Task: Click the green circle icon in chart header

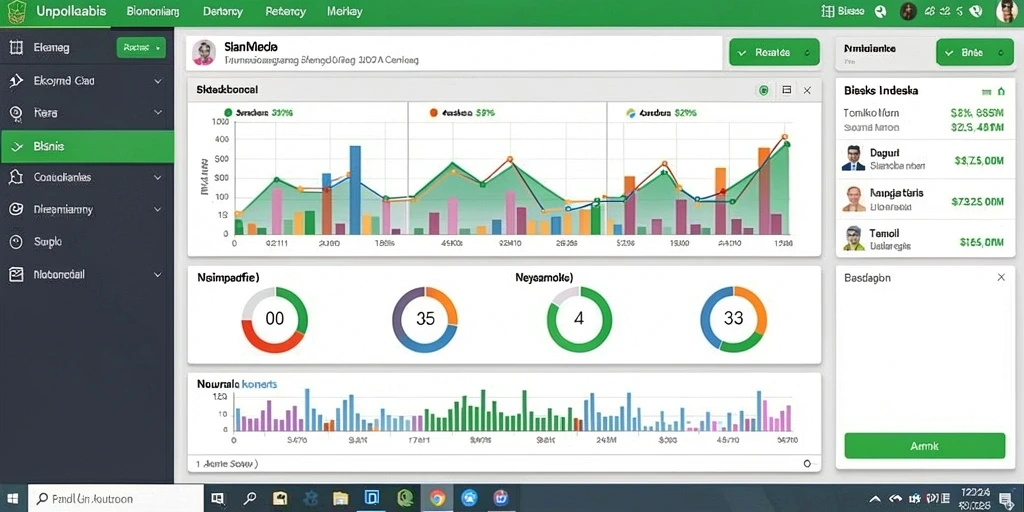Action: point(763,90)
